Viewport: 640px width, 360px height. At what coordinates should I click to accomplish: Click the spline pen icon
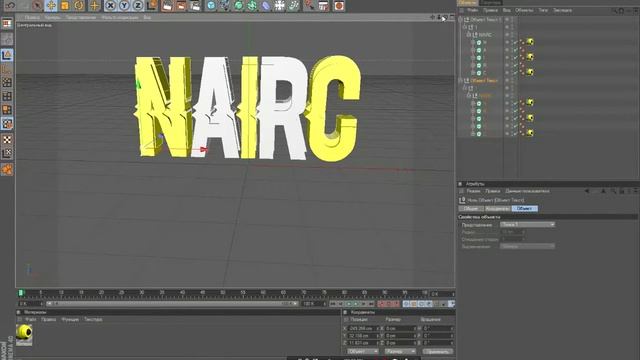(x=224, y=5)
